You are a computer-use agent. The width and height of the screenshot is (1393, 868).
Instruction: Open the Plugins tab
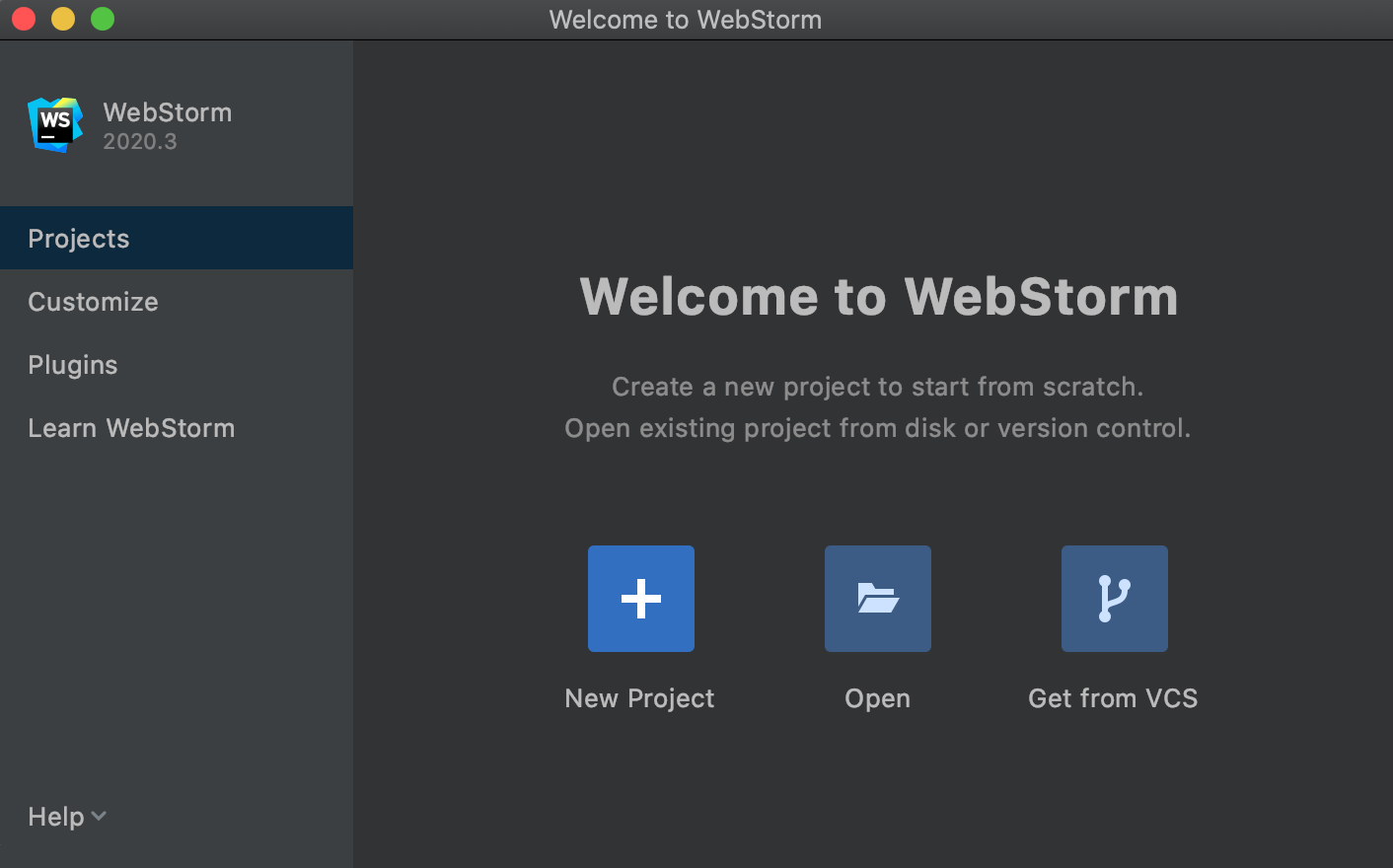click(x=177, y=365)
